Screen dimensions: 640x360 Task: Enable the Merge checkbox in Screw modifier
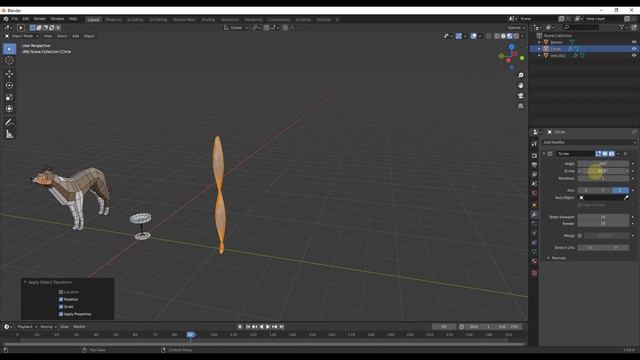(580, 236)
